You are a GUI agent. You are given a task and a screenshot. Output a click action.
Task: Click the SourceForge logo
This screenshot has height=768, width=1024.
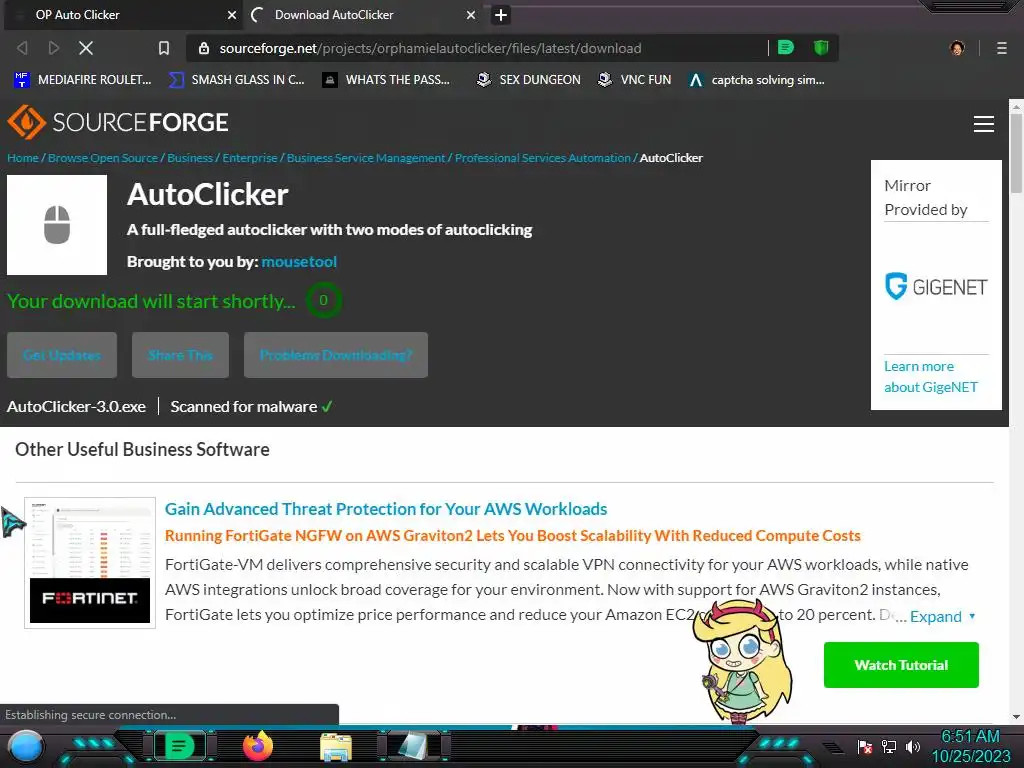(x=118, y=122)
